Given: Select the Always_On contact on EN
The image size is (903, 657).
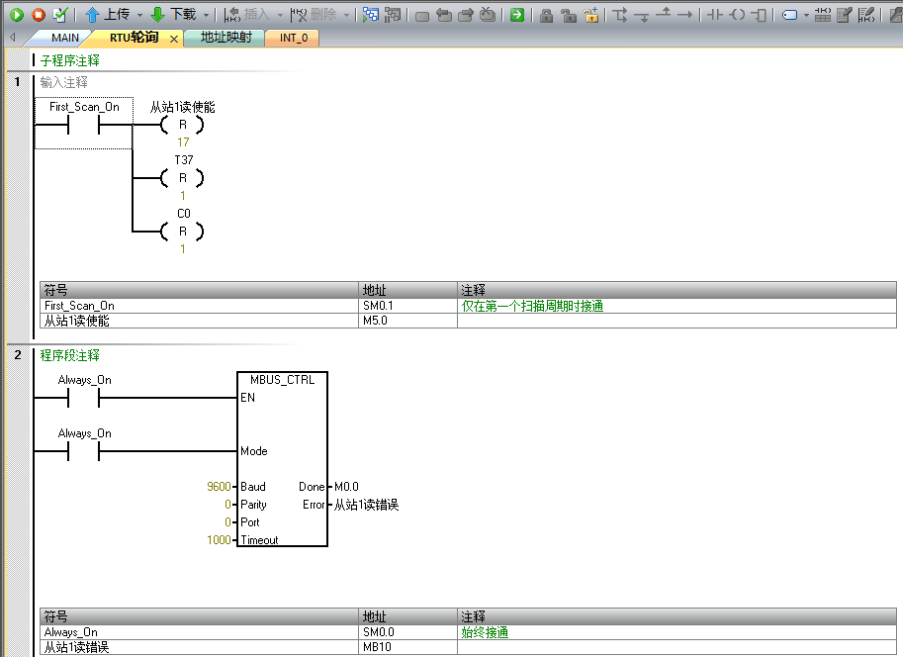Looking at the screenshot, I should tap(84, 397).
